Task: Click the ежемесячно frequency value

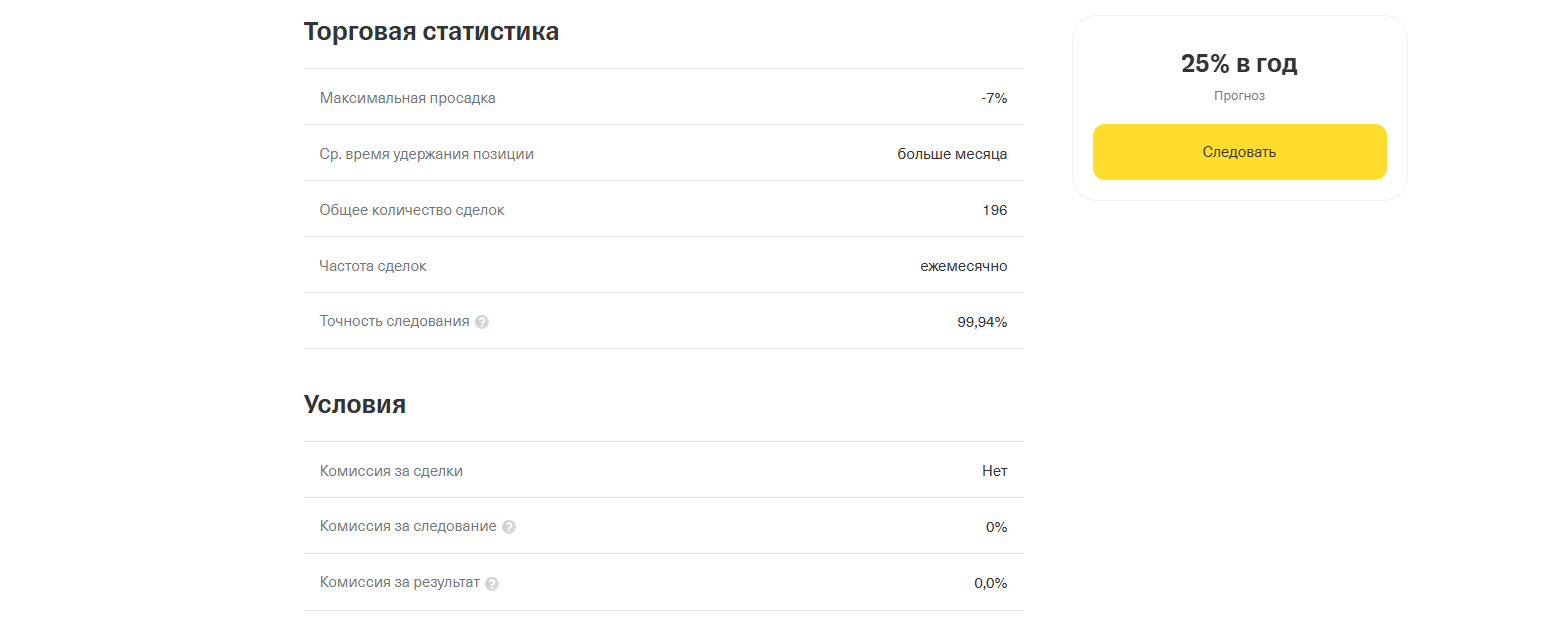Action: click(964, 266)
